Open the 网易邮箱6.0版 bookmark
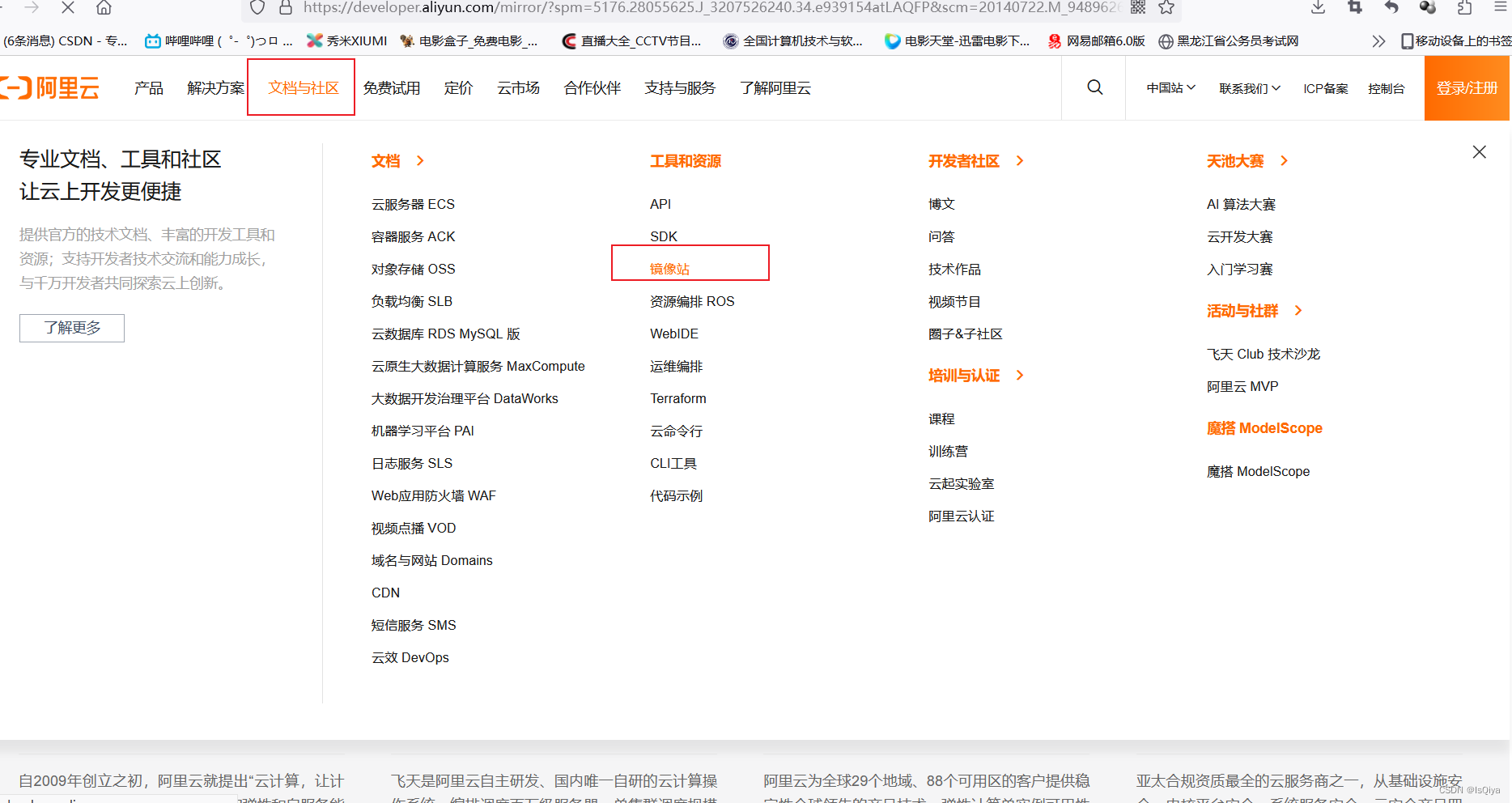The height and width of the screenshot is (803, 1512). [1096, 41]
